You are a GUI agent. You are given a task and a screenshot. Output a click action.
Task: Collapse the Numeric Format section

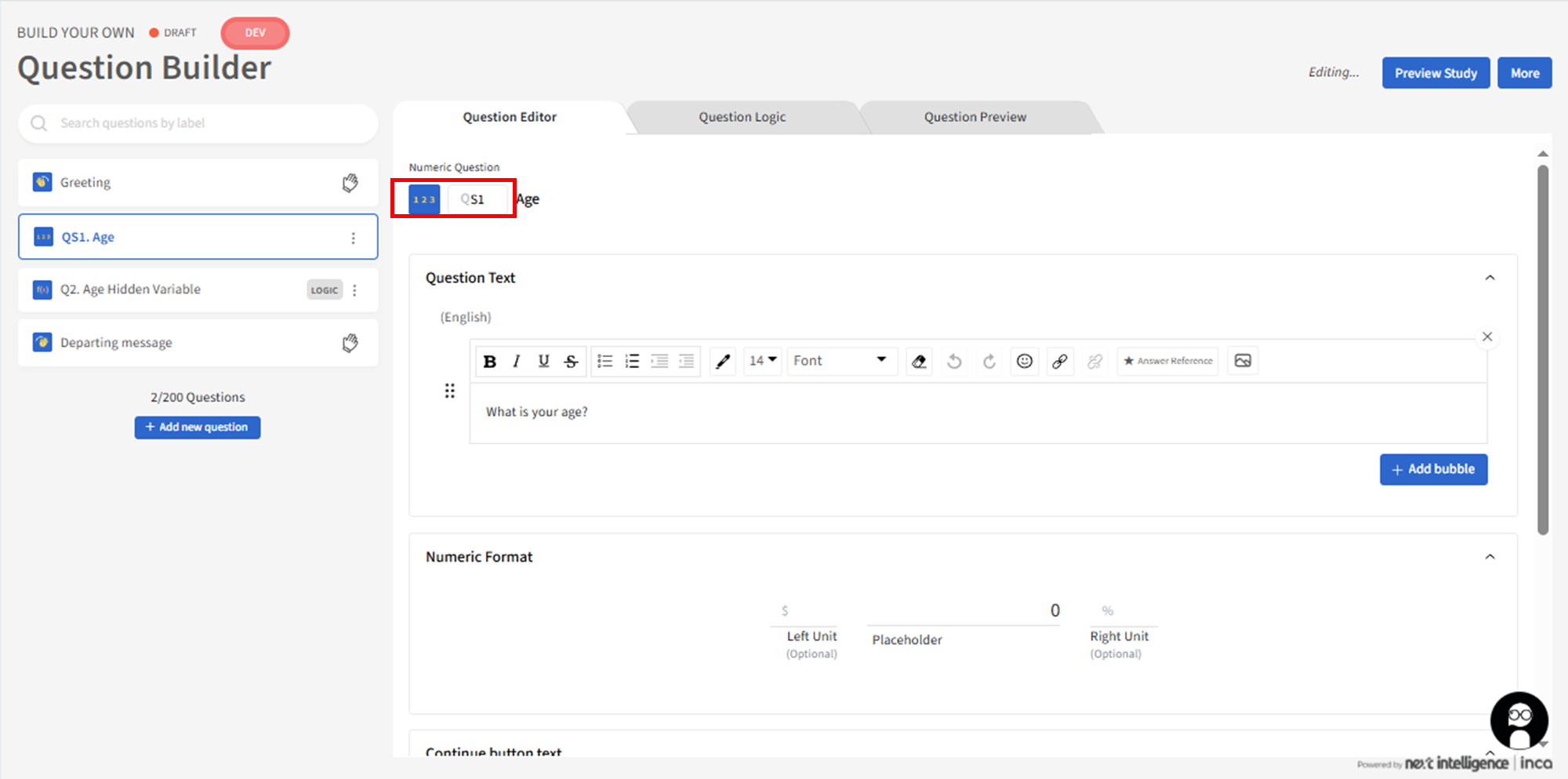click(1490, 557)
